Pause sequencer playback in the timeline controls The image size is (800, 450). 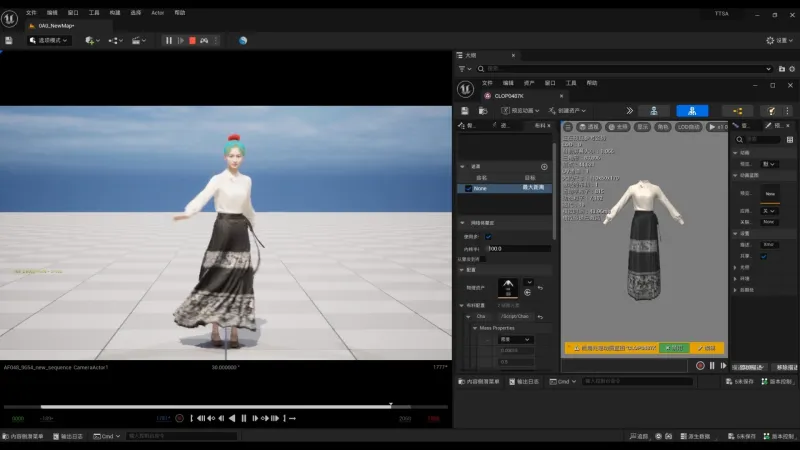(243, 418)
